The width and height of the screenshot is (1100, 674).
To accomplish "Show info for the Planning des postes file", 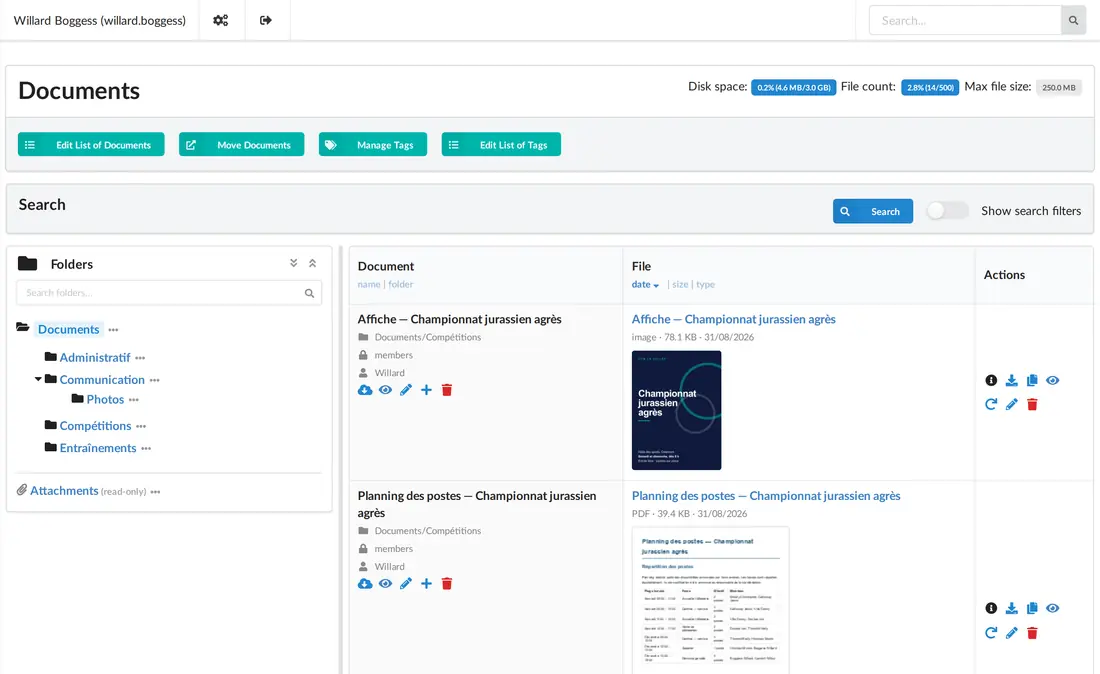I will 991,608.
